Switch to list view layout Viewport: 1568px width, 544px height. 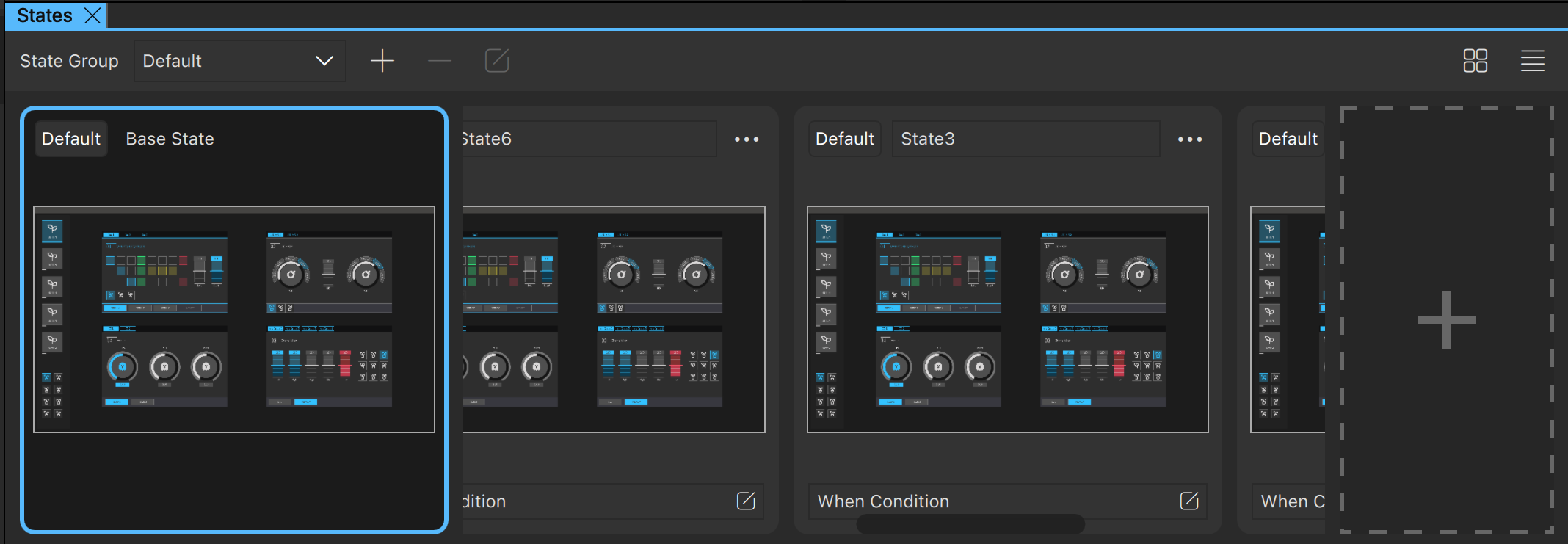[1532, 61]
